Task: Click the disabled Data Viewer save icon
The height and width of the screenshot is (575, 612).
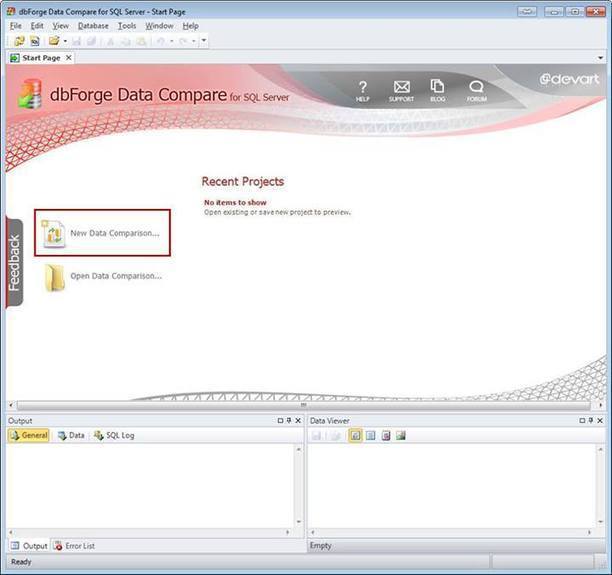Action: tap(317, 435)
